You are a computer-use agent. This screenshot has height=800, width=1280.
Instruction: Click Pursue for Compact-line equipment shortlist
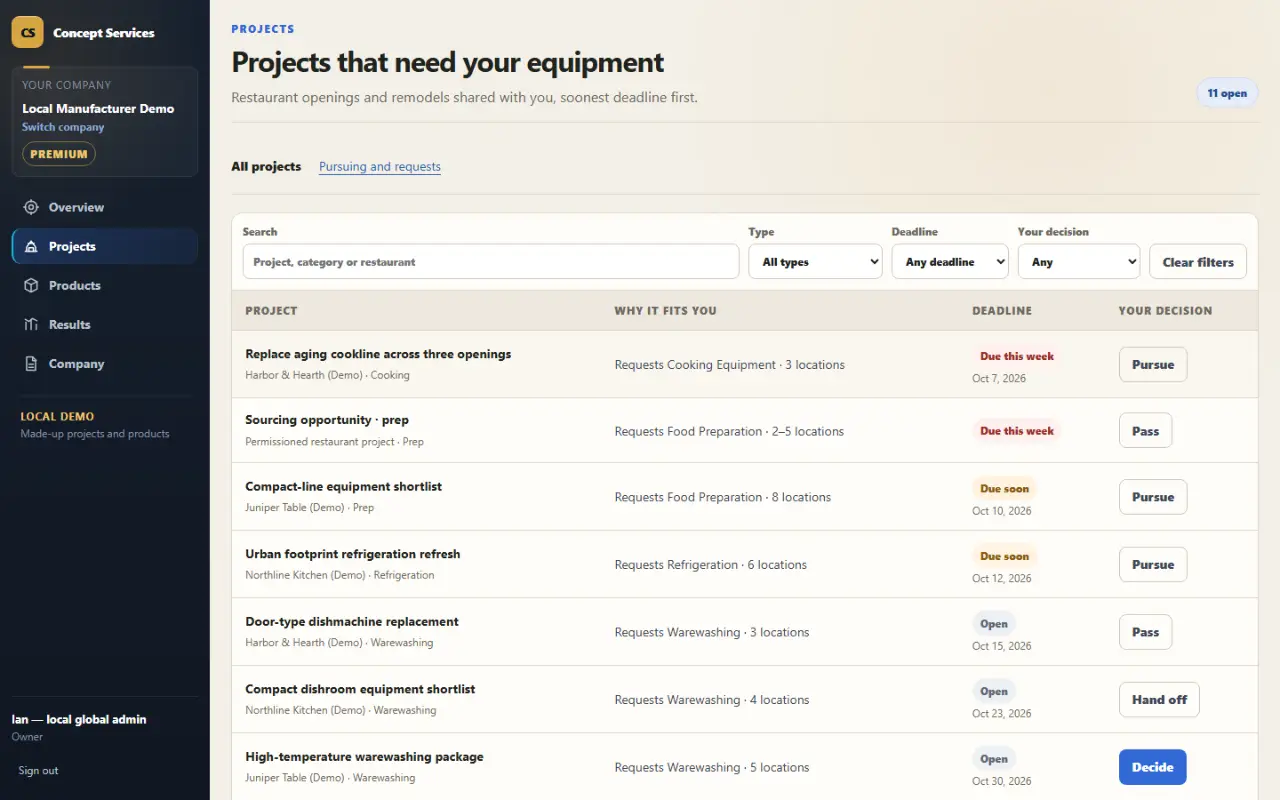(1153, 497)
